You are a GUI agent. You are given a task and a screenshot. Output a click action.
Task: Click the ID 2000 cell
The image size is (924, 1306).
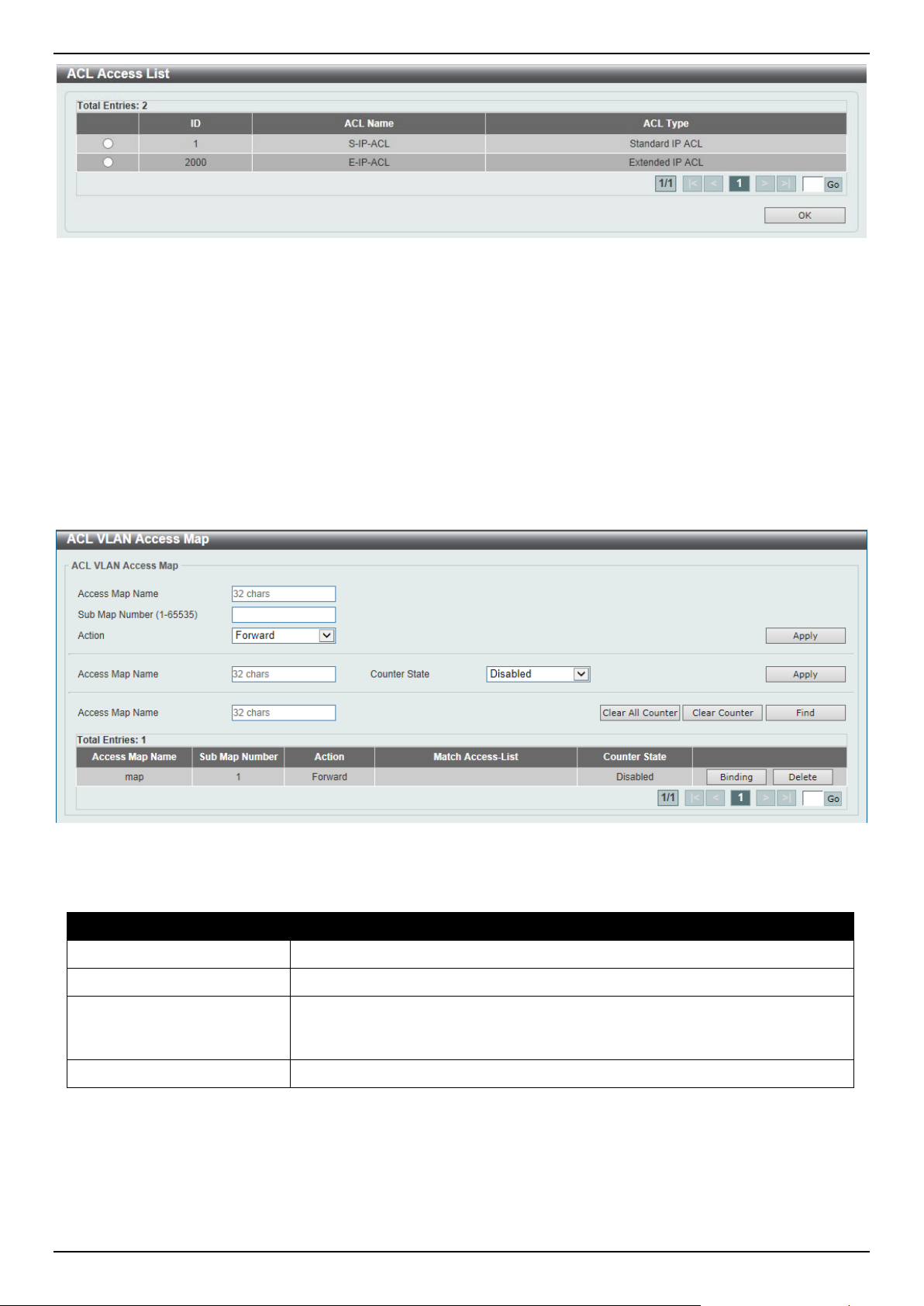195,162
